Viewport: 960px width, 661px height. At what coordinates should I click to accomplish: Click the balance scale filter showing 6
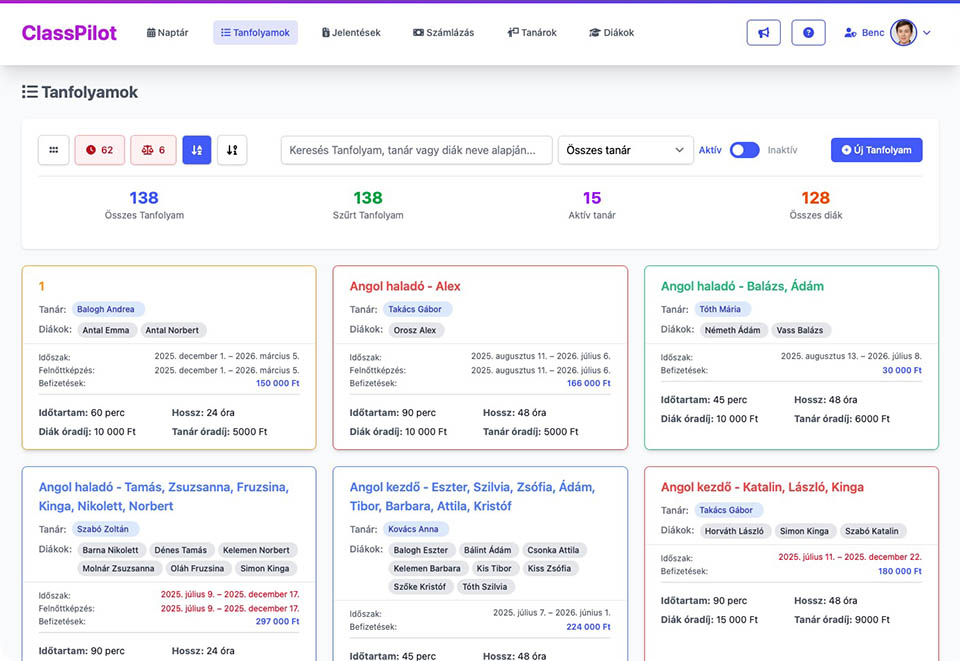pos(153,150)
